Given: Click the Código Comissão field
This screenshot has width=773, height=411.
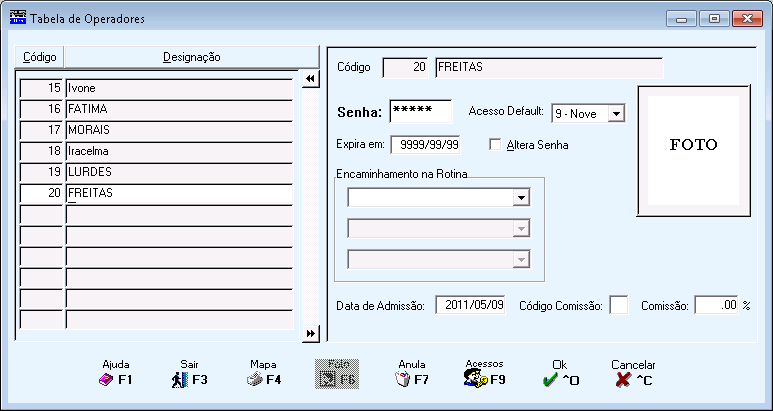Looking at the screenshot, I should click(619, 305).
